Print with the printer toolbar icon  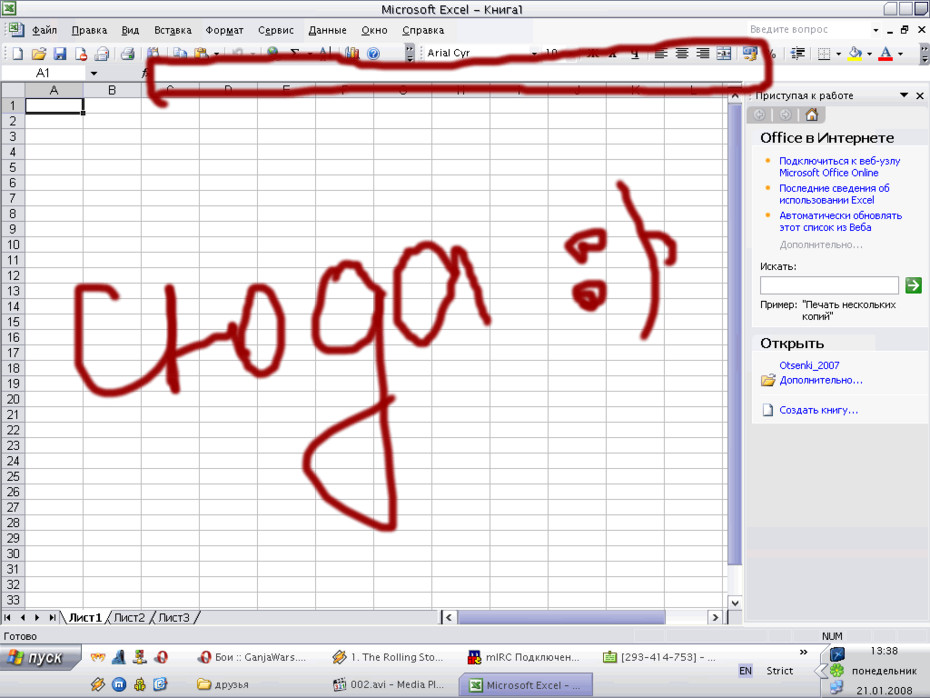[x=127, y=54]
